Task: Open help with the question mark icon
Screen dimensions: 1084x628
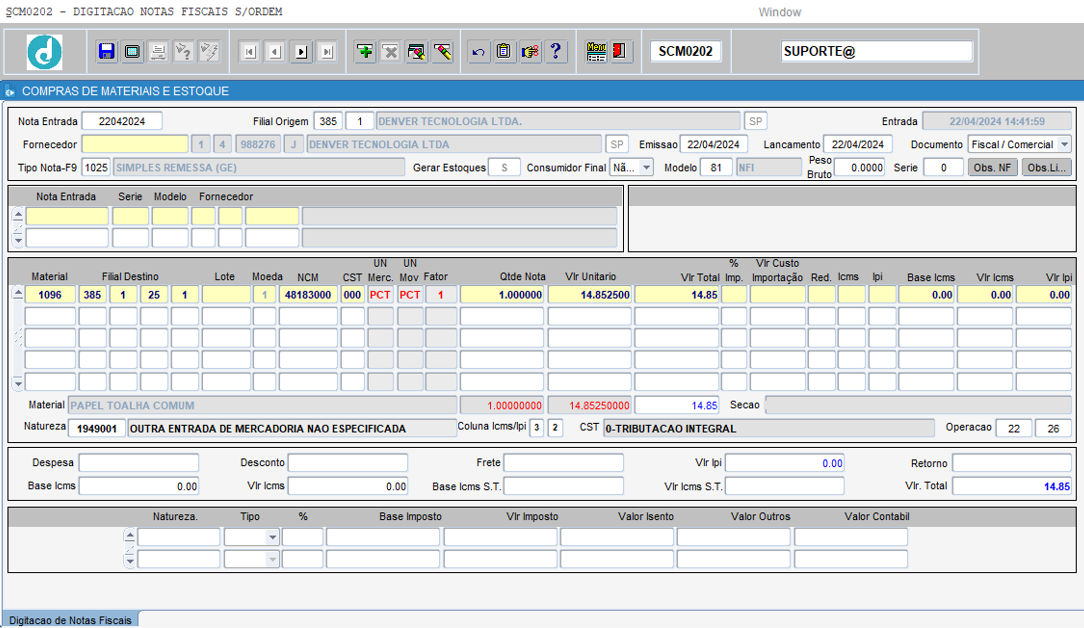Action: (x=555, y=52)
